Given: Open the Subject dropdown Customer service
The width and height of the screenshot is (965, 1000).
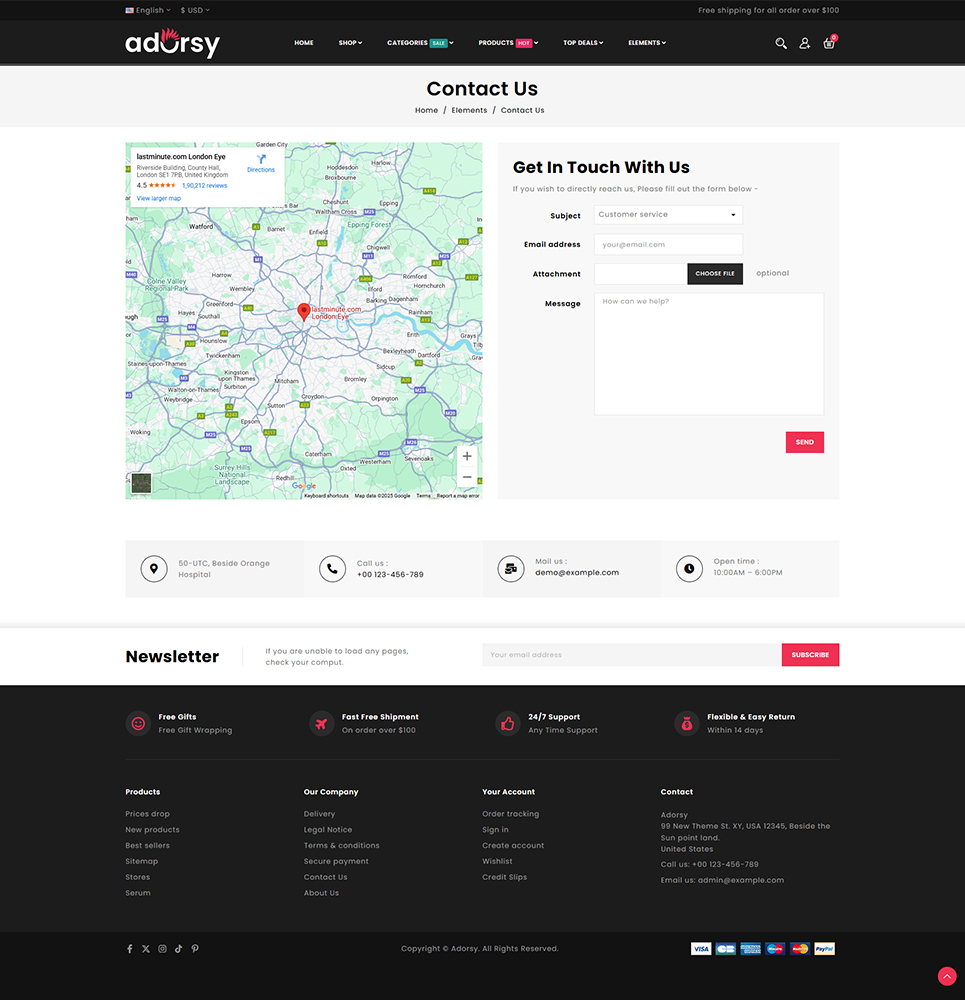Looking at the screenshot, I should [667, 215].
